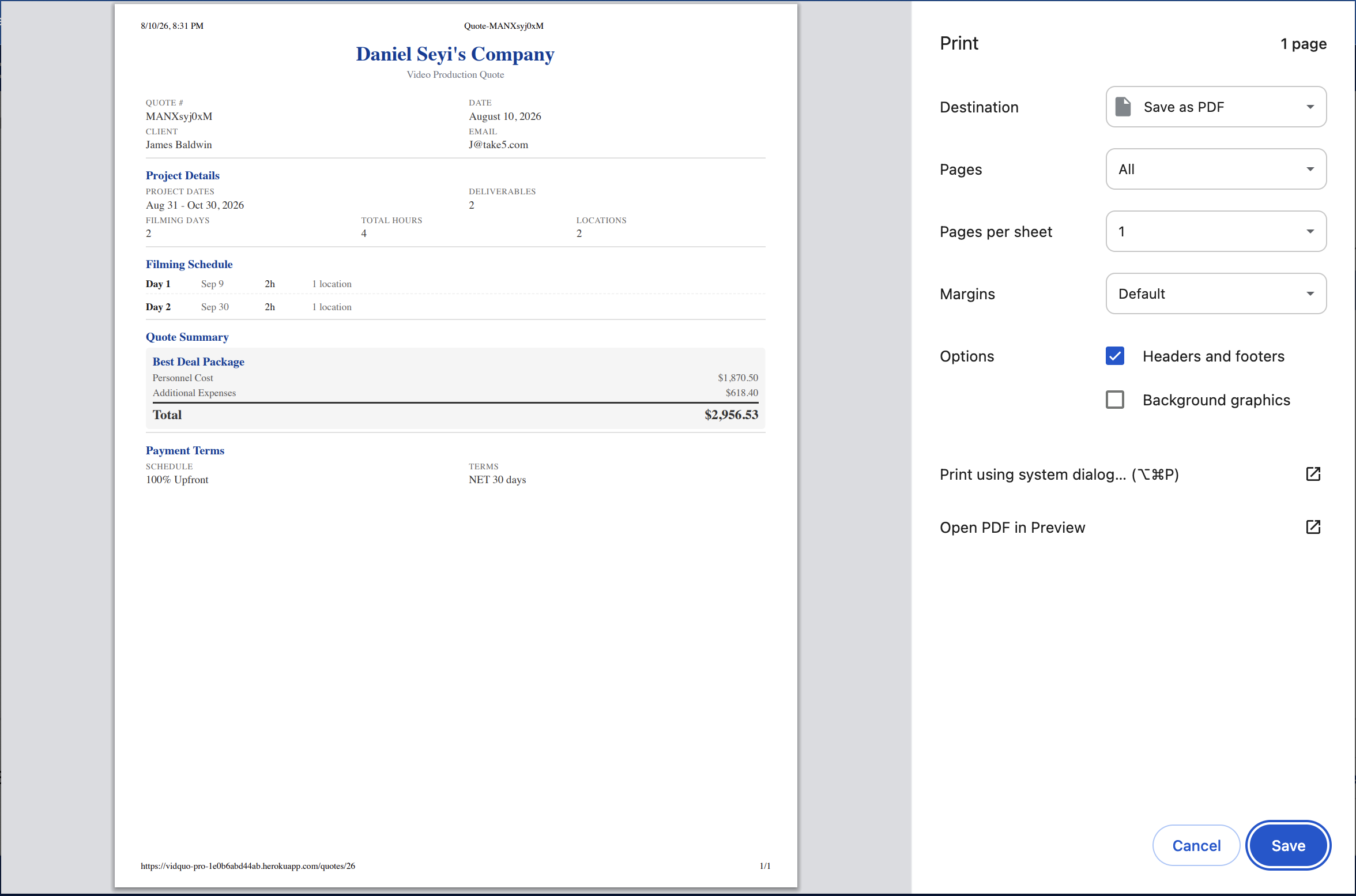Click the Destination dropdown arrow
This screenshot has width=1356, height=896.
[1310, 107]
